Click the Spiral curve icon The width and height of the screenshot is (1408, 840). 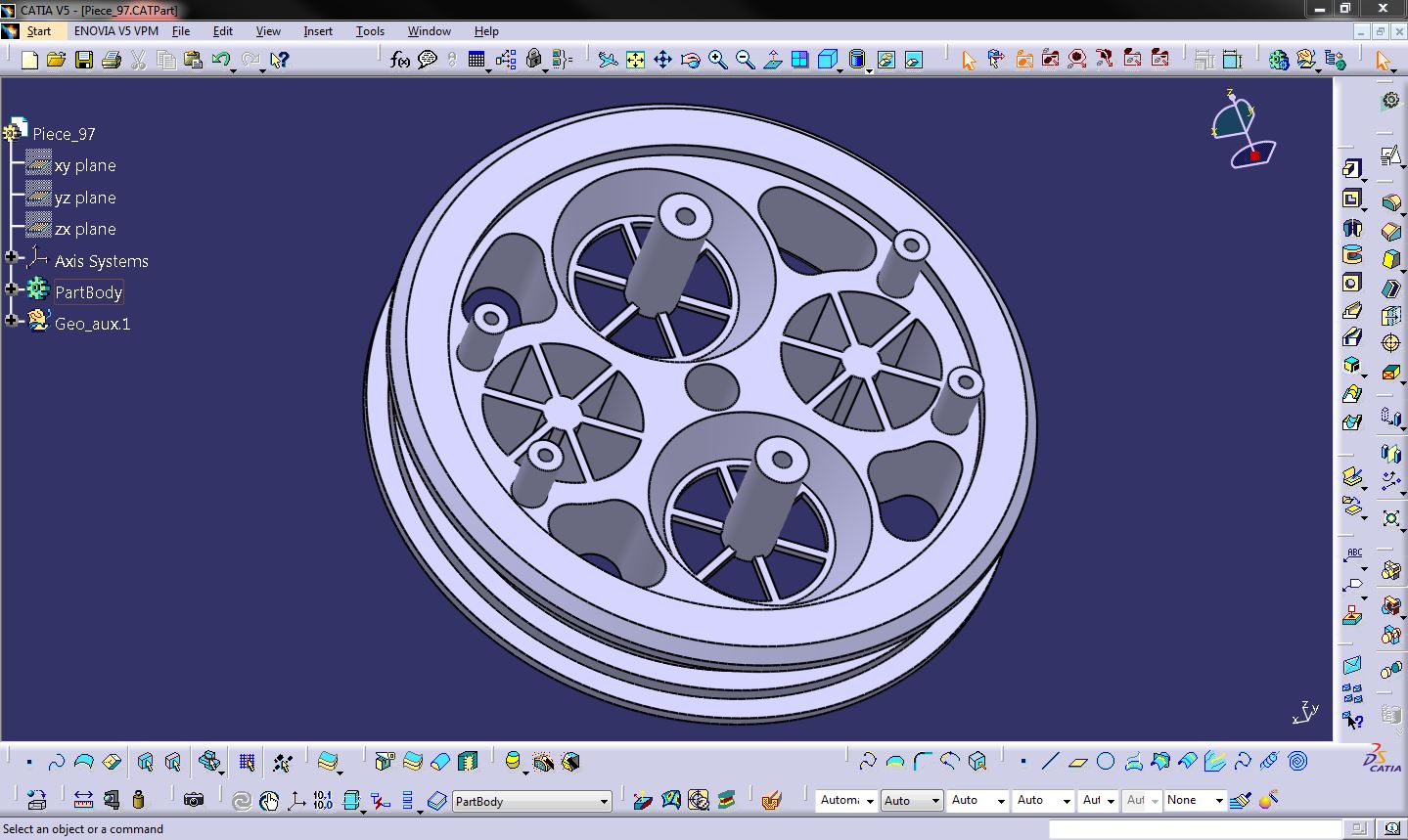[x=1297, y=761]
